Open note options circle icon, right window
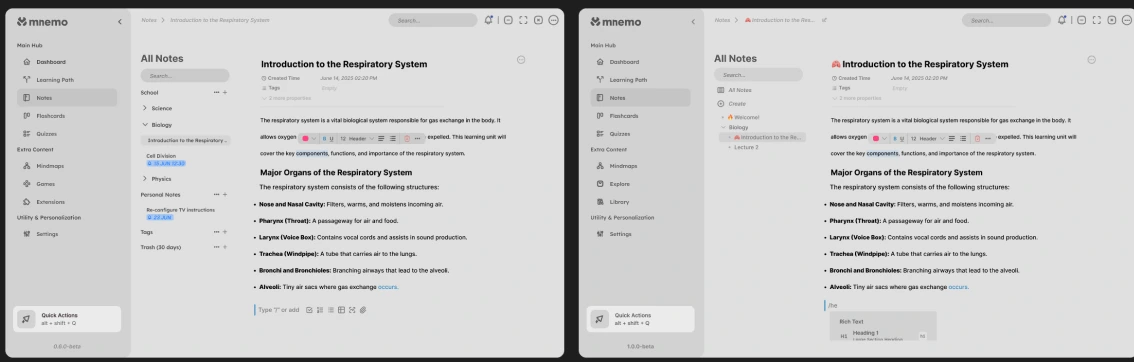The height and width of the screenshot is (362, 1134). pyautogui.click(x=1091, y=60)
